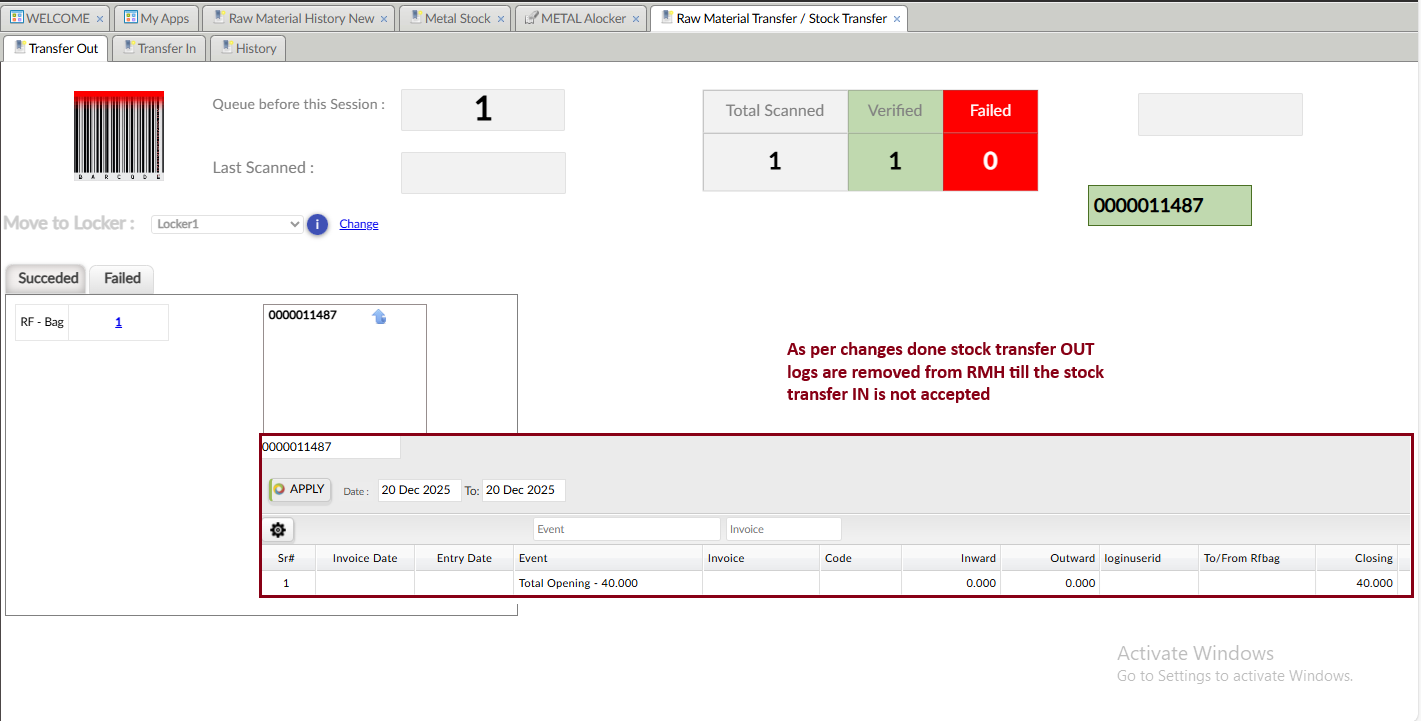This screenshot has width=1421, height=721.
Task: Open the History tab
Action: pos(248,48)
